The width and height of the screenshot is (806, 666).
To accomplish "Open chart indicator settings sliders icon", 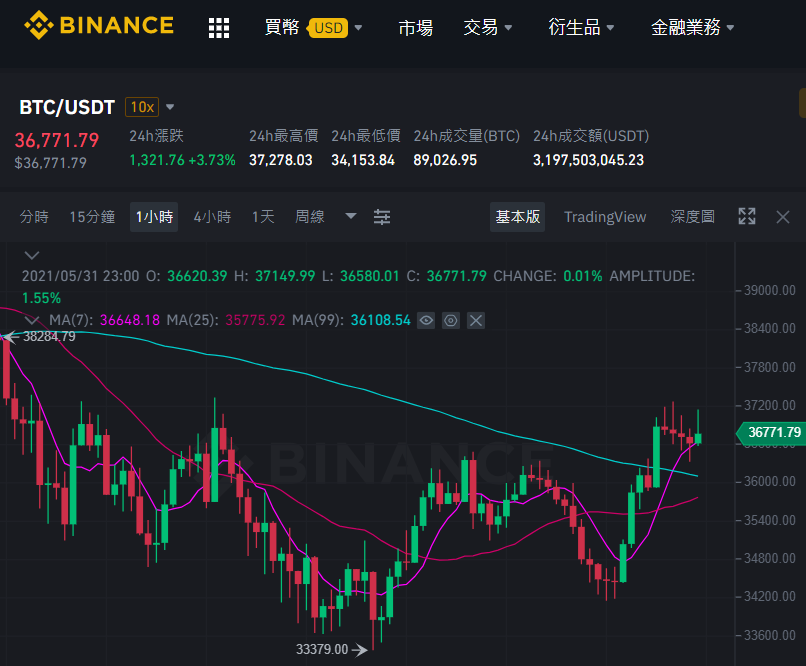I will tap(382, 217).
